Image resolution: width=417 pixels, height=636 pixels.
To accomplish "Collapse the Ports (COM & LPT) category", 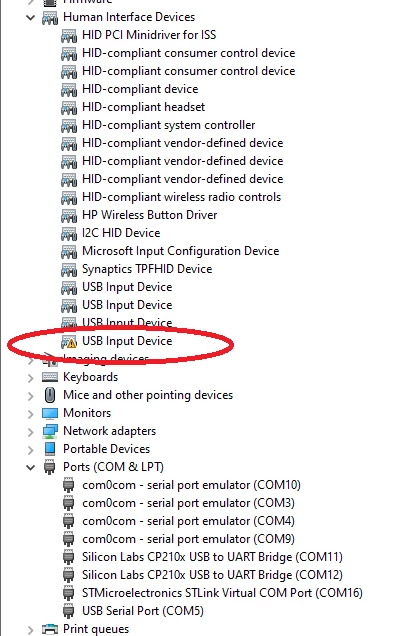I will point(30,467).
